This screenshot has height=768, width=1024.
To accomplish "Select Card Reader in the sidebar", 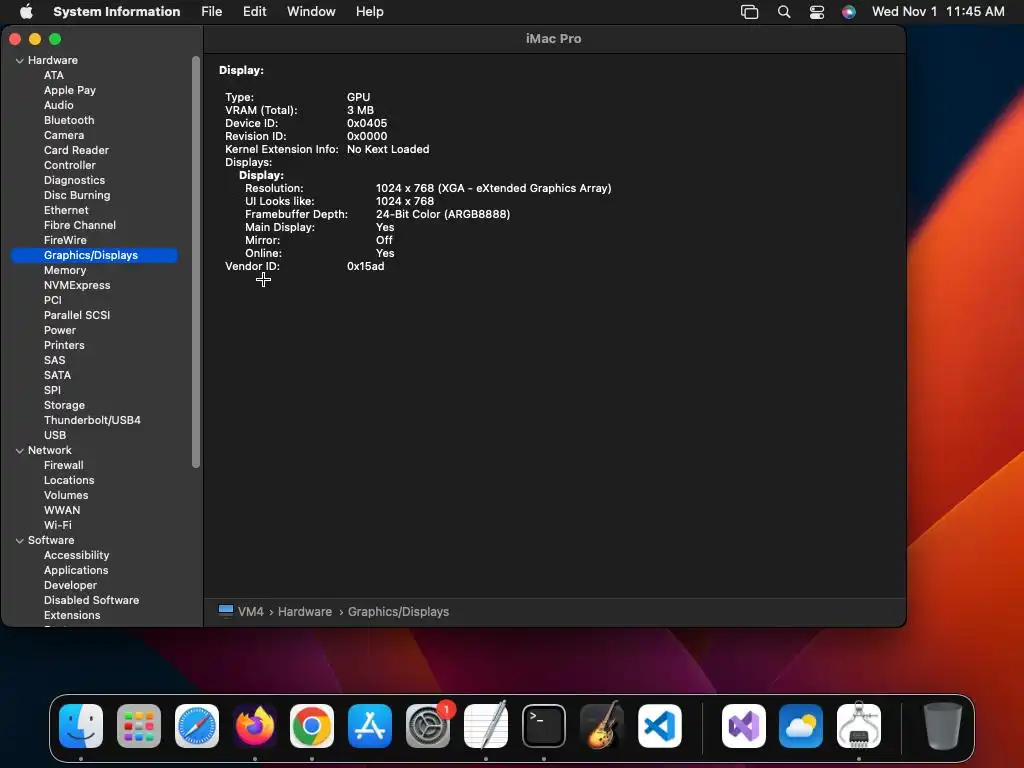I will 76,150.
